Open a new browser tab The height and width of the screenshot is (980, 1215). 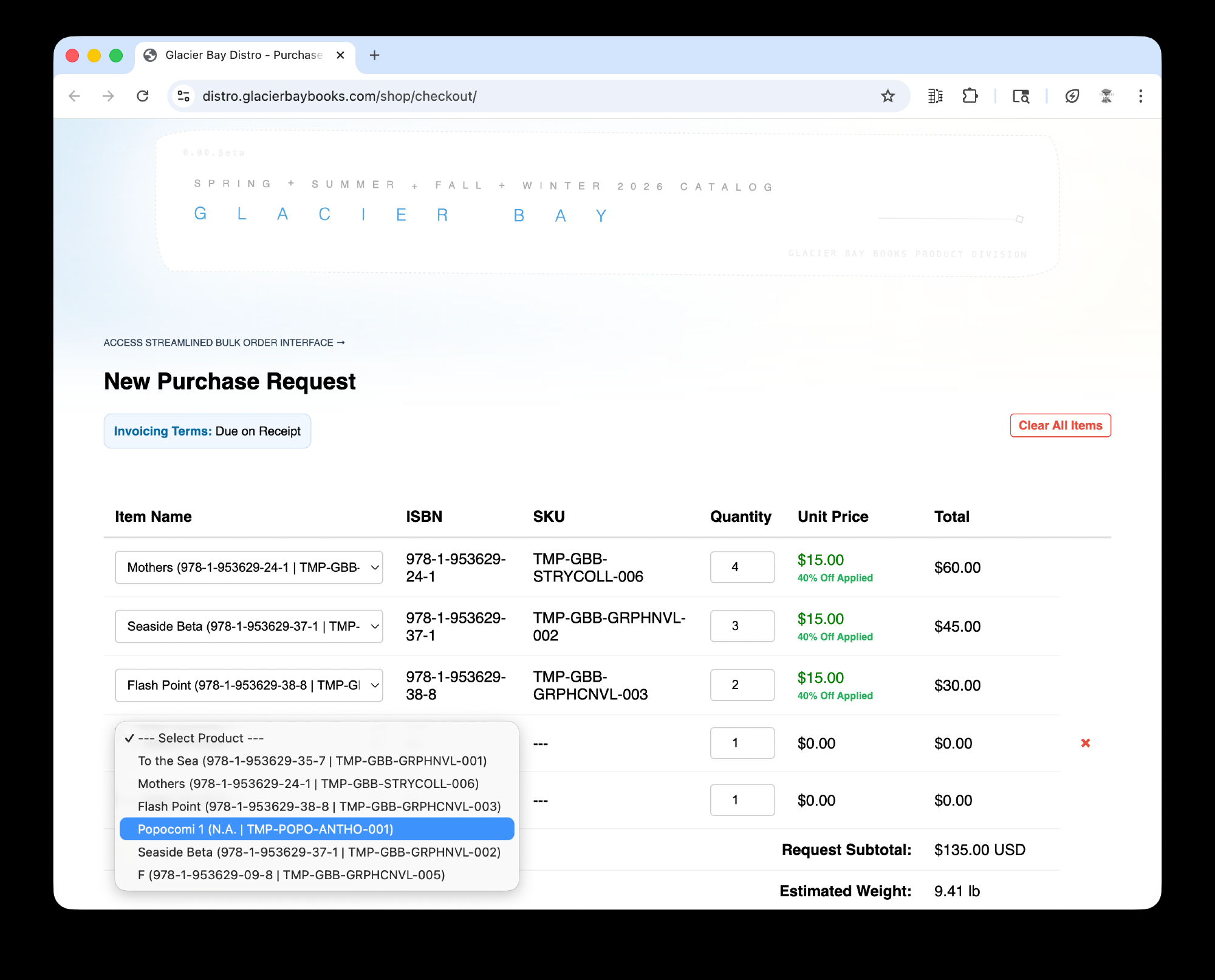pos(374,55)
